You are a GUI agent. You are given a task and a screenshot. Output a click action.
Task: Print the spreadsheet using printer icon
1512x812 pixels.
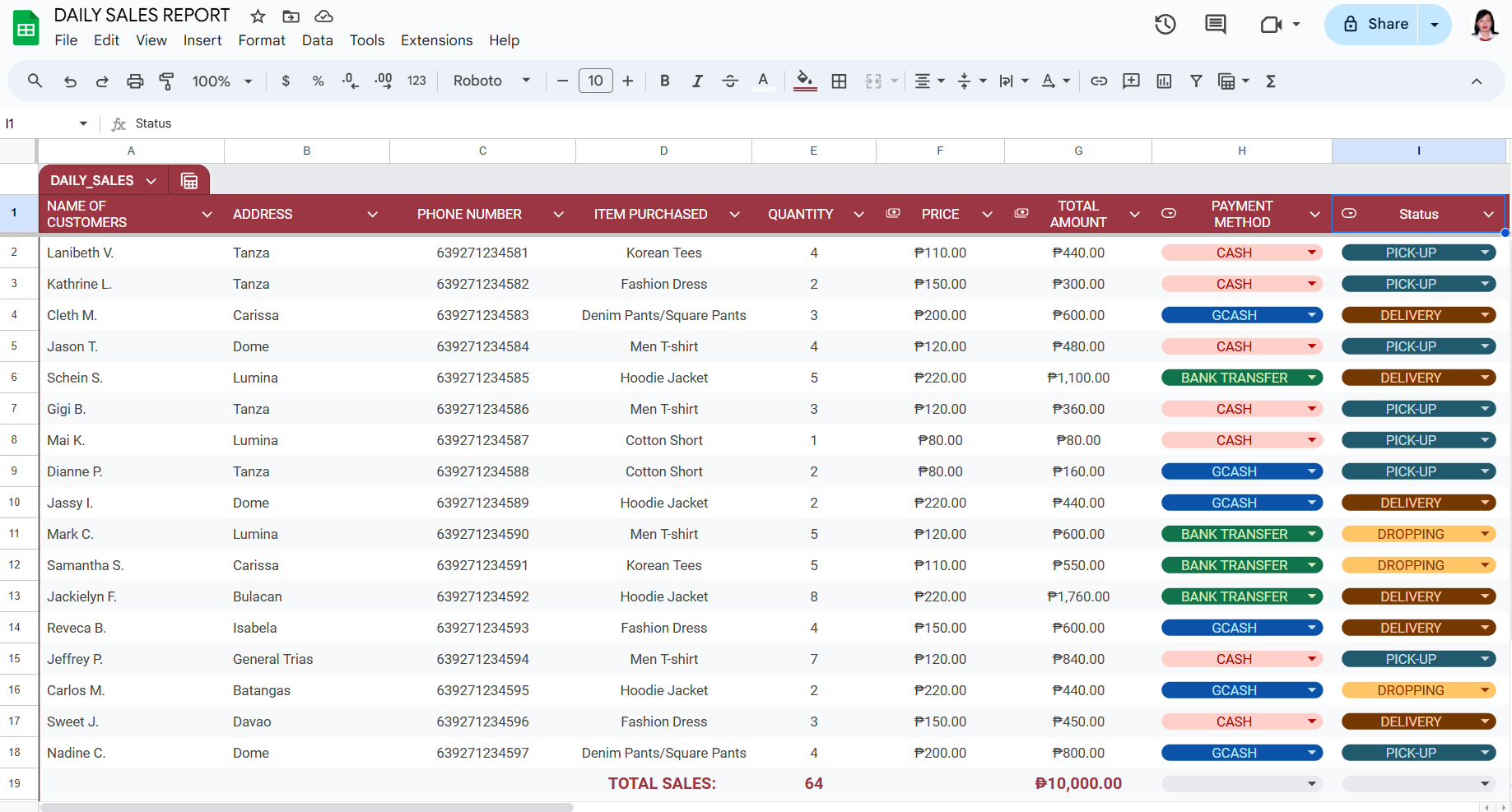pyautogui.click(x=135, y=81)
